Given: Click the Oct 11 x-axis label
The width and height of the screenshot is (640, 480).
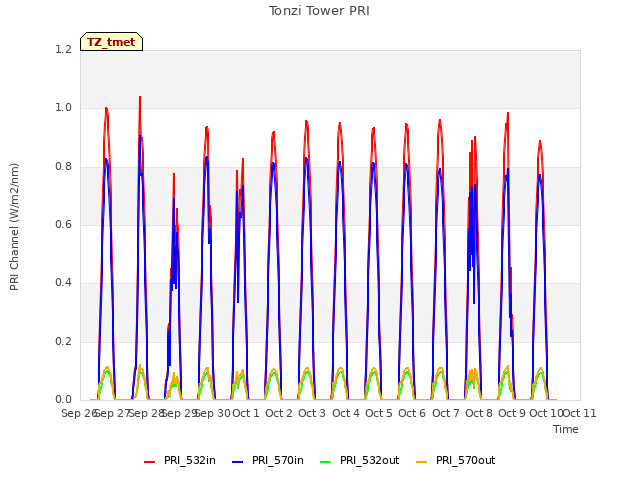Looking at the screenshot, I should 580,413.
